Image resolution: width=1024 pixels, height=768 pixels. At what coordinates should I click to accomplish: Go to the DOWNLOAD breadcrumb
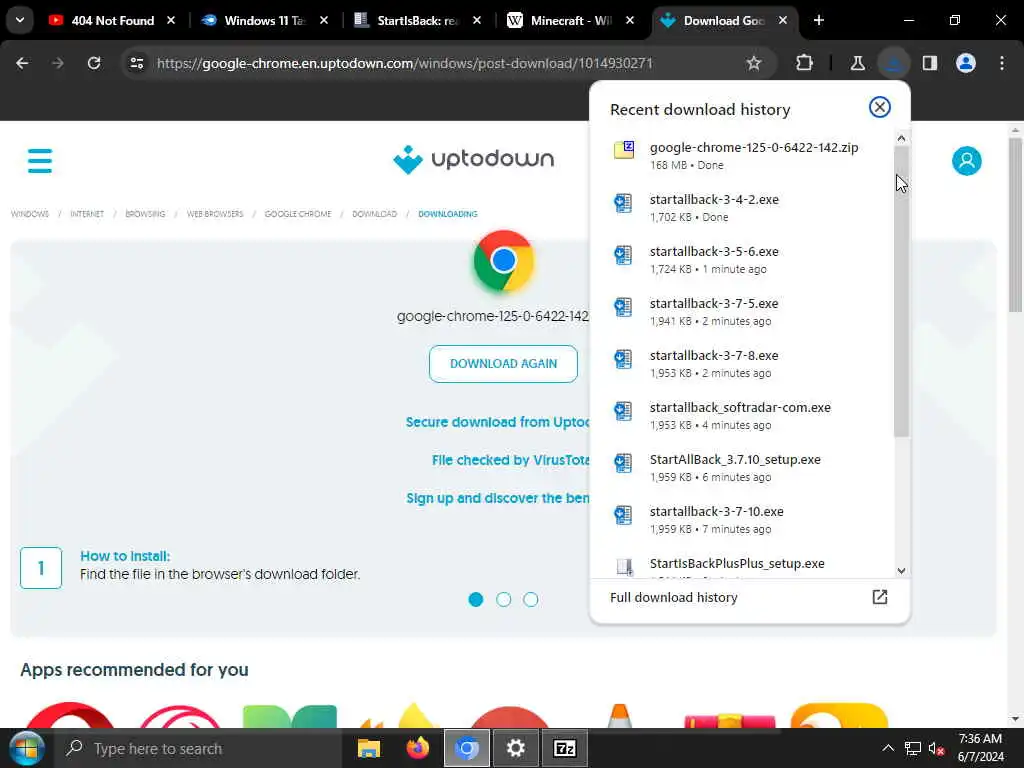tap(374, 214)
